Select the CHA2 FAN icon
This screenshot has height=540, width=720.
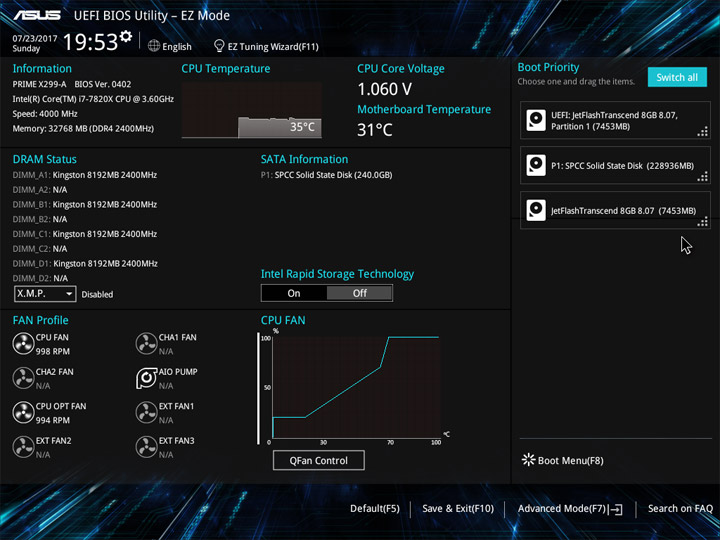pyautogui.click(x=23, y=378)
